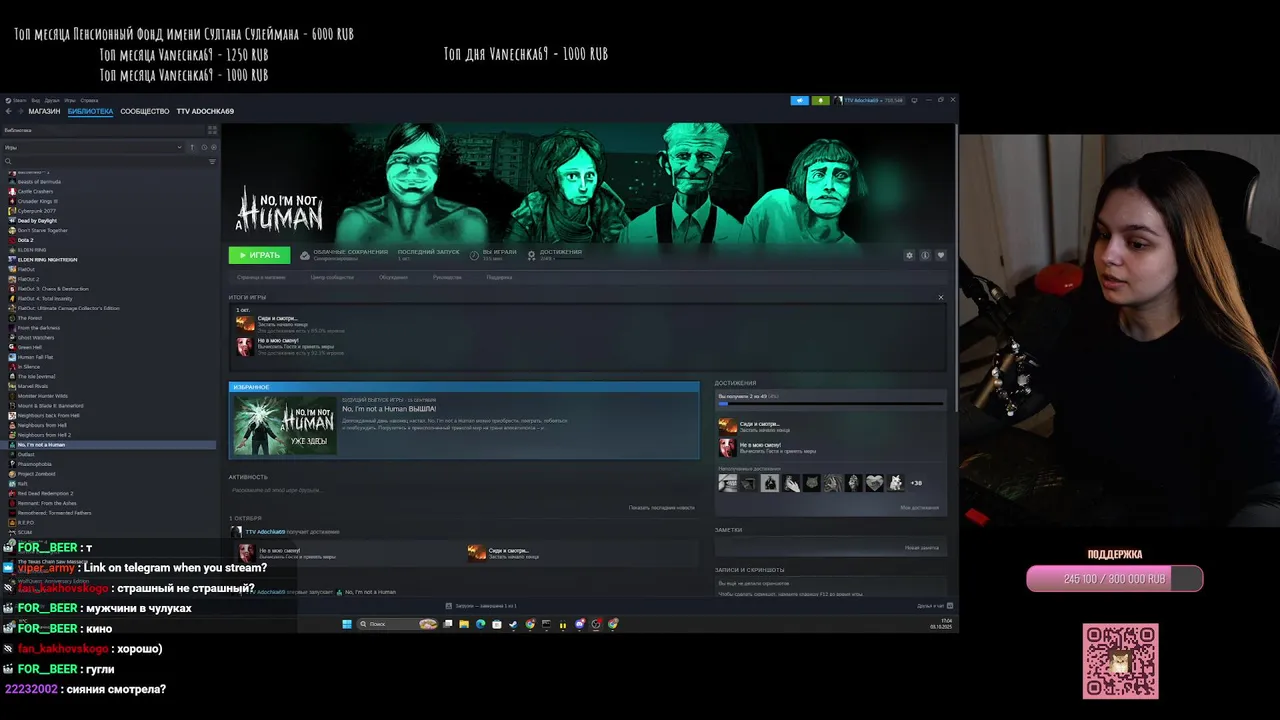The width and height of the screenshot is (1280, 720).
Task: Select Don't Starve Together in the library
Action: (42, 230)
